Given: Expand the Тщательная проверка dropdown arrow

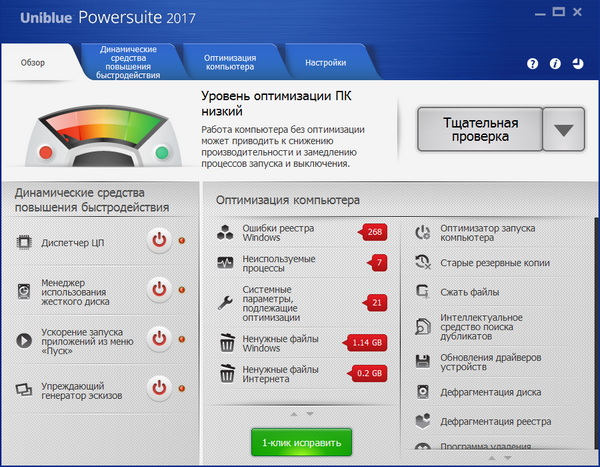Looking at the screenshot, I should 564,129.
